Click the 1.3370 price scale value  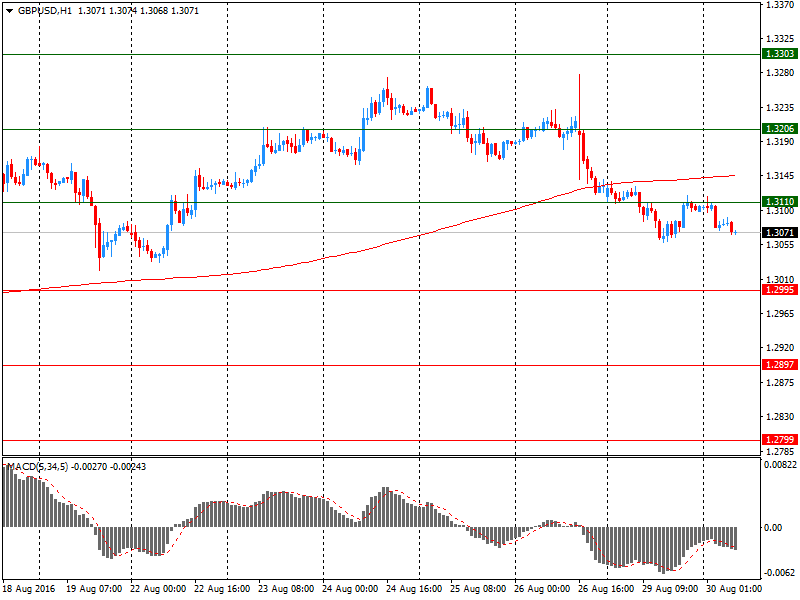coord(780,5)
